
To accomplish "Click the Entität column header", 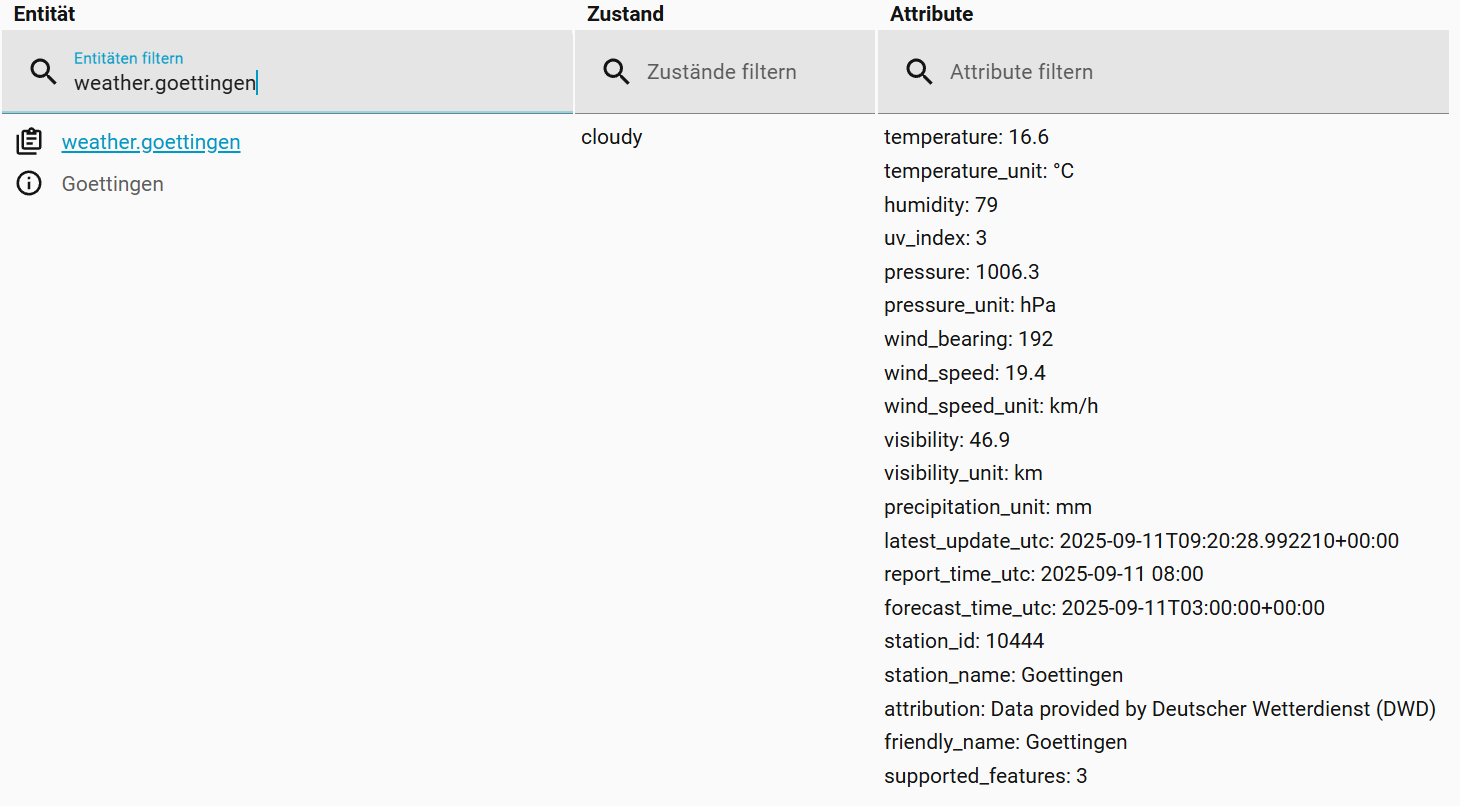I will click(x=44, y=14).
